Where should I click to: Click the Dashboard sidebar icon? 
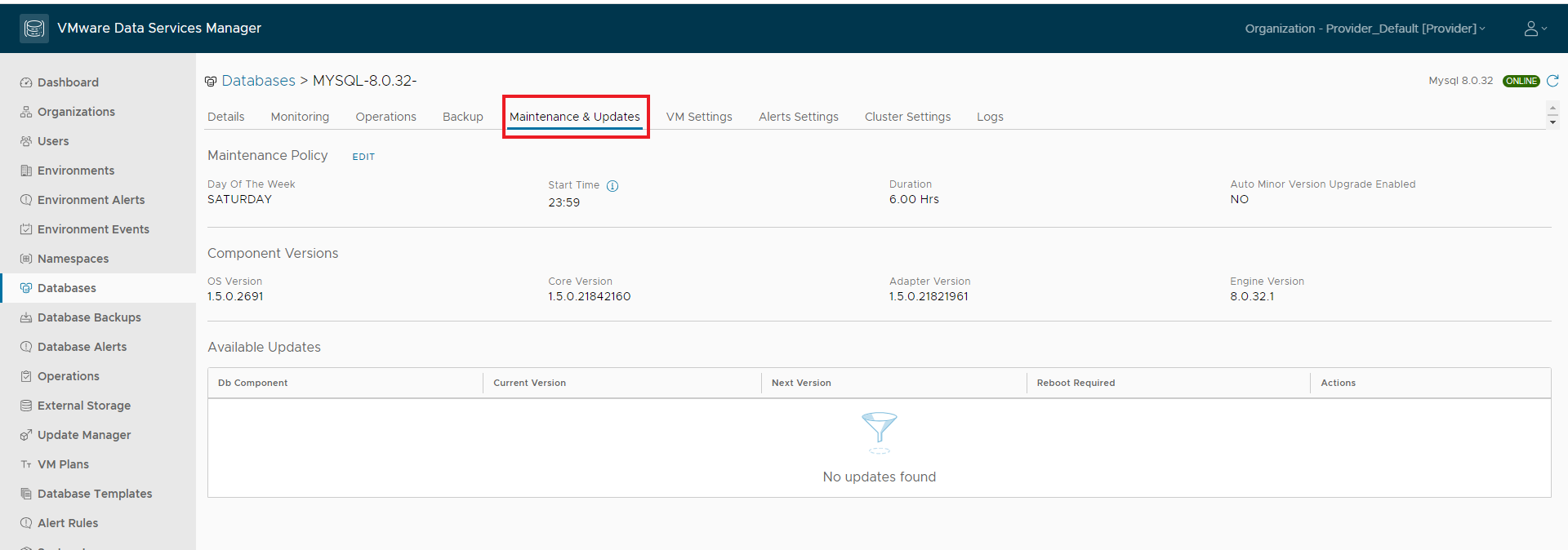pos(26,82)
